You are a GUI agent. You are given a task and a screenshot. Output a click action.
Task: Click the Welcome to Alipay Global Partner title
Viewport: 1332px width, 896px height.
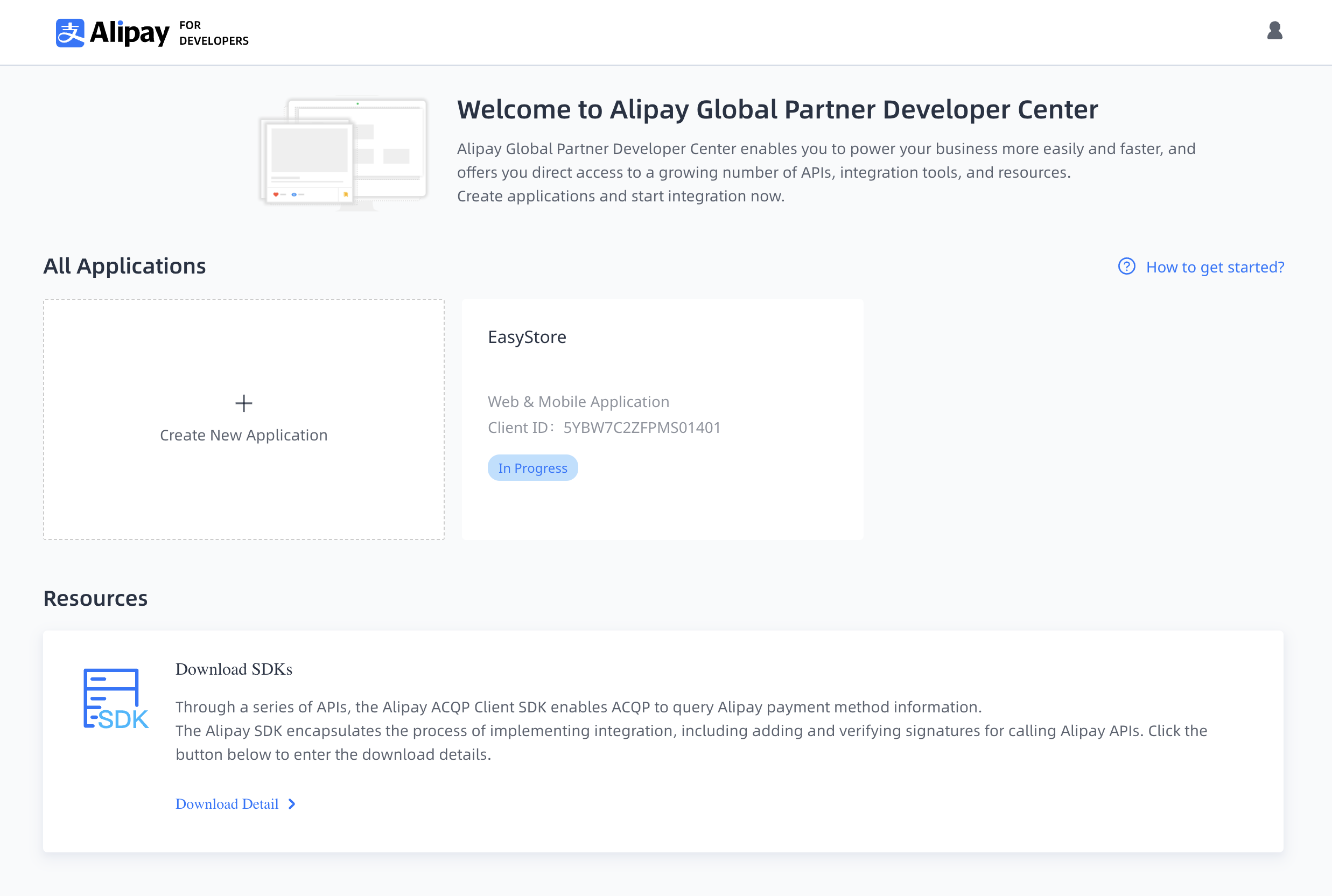coord(777,110)
